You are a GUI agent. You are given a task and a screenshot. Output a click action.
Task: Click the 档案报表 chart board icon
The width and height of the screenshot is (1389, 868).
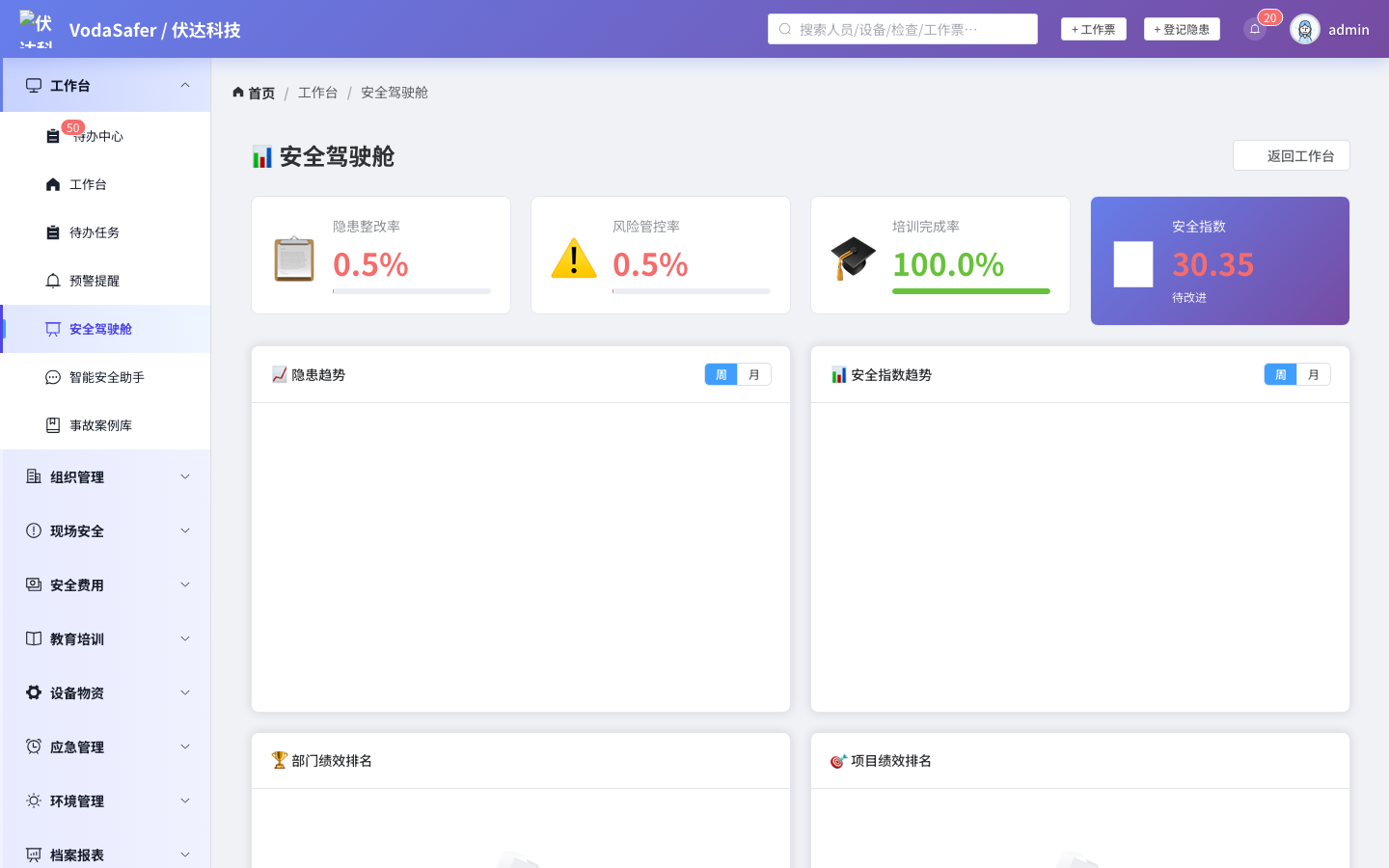coord(34,854)
